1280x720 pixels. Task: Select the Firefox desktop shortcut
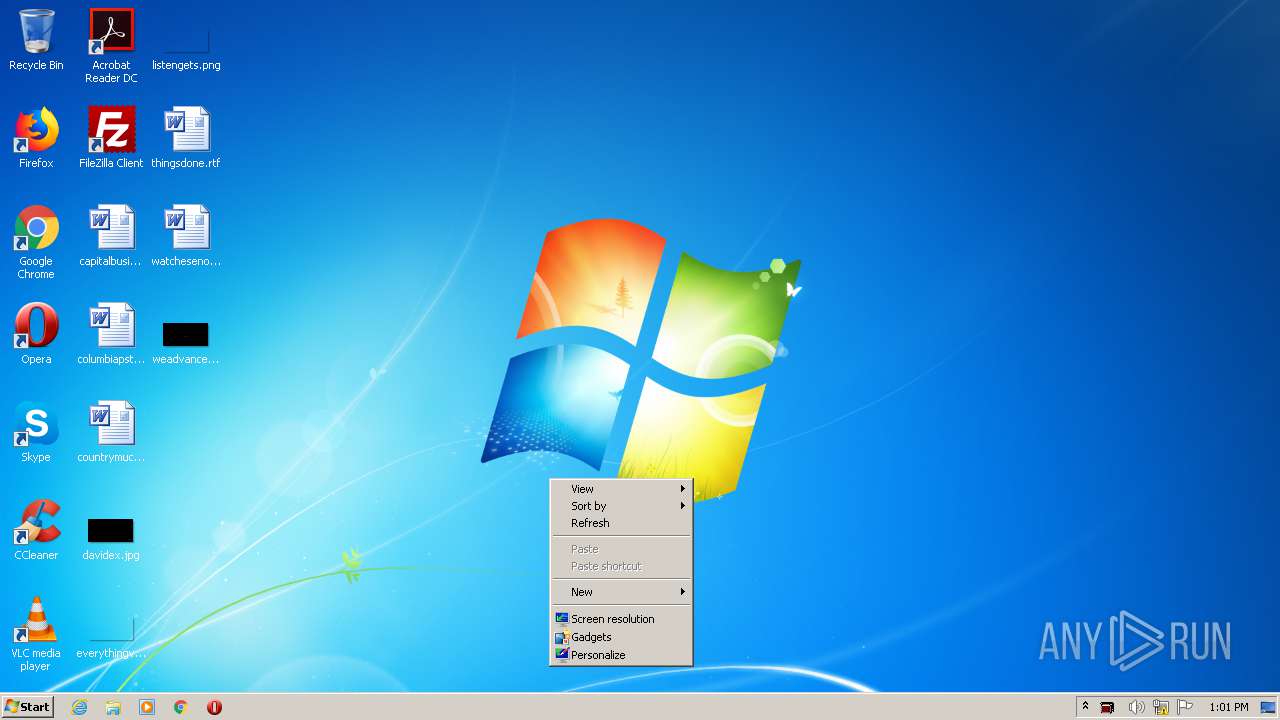[x=36, y=138]
